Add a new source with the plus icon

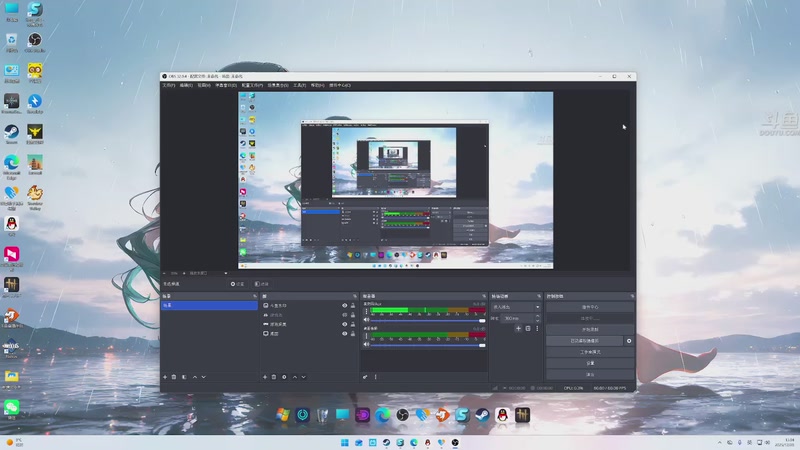tap(265, 377)
